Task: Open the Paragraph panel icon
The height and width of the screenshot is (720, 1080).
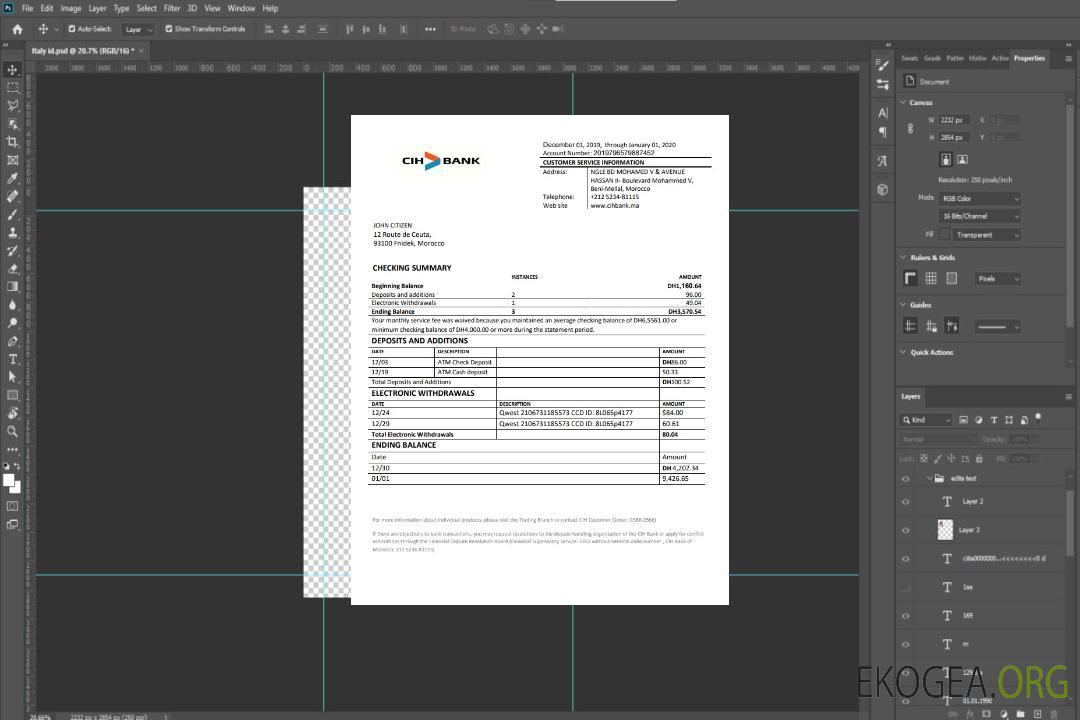Action: tap(882, 131)
